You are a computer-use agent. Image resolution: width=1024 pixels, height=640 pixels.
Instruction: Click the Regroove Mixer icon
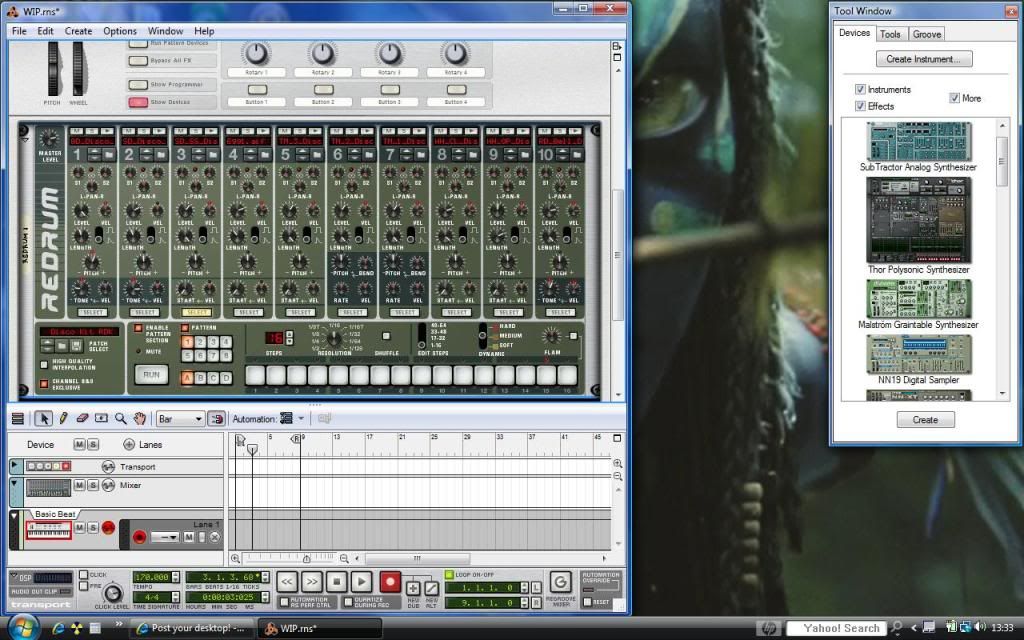[560, 581]
